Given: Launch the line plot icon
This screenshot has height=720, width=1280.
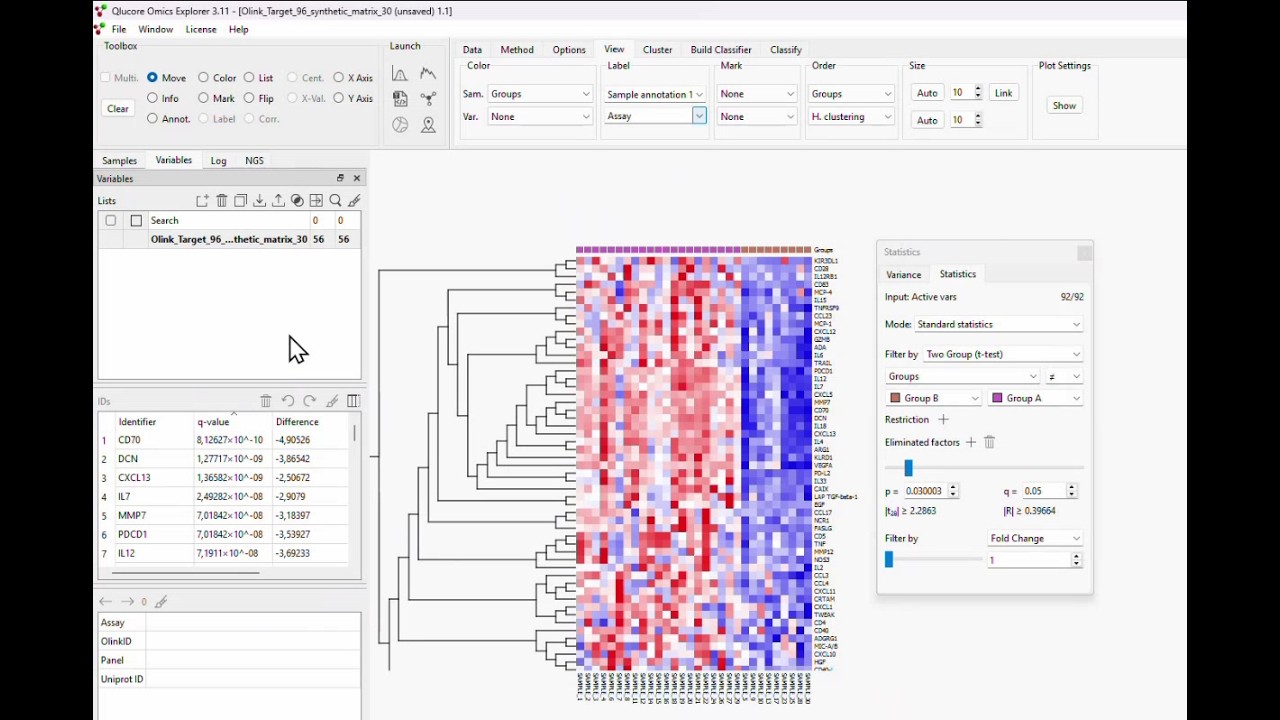Looking at the screenshot, I should [428, 74].
